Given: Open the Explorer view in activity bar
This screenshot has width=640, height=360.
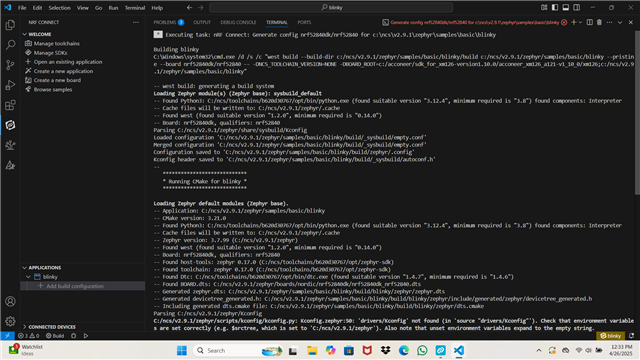Looking at the screenshot, I should coord(10,25).
